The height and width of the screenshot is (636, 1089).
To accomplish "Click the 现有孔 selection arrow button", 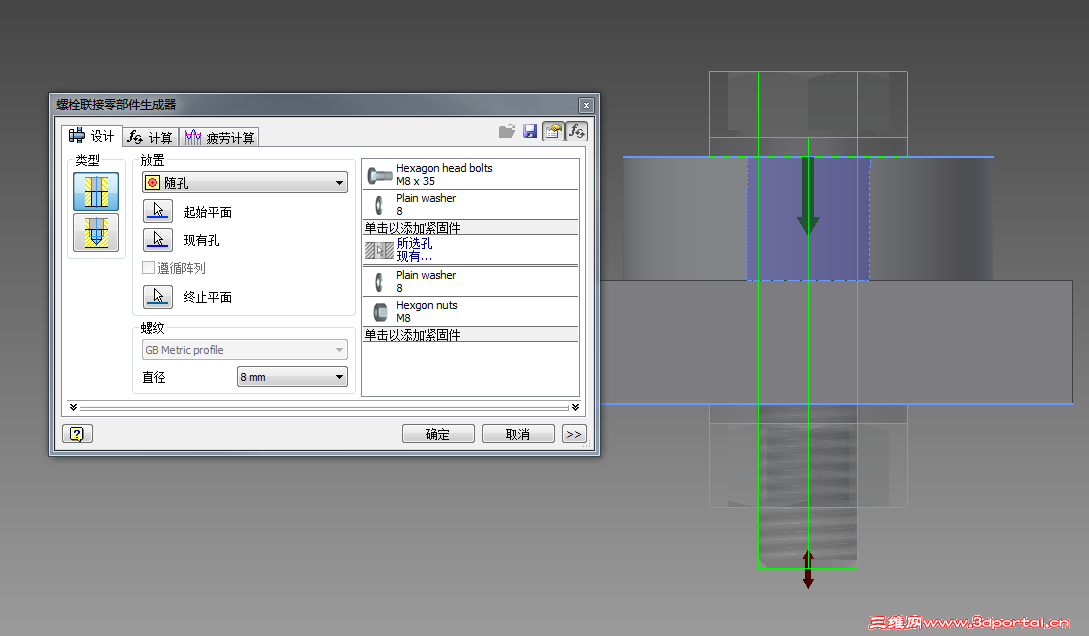I will tap(158, 240).
